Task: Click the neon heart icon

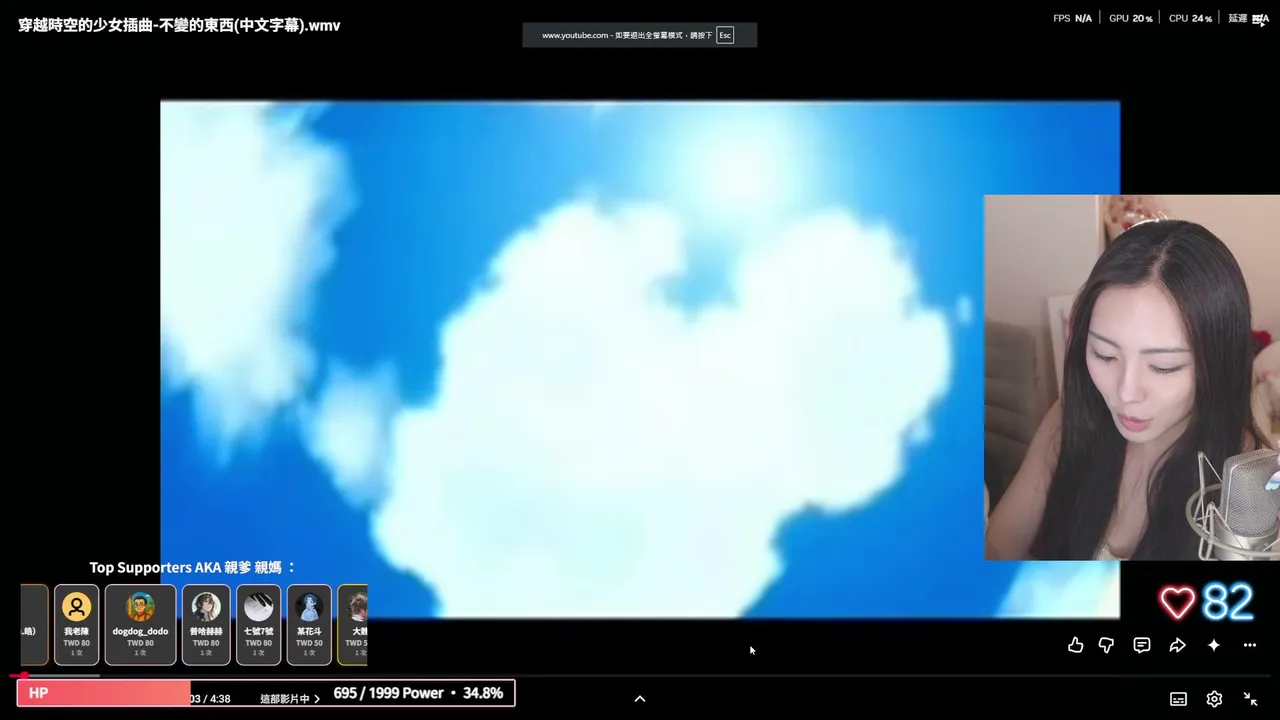Action: coord(1177,602)
